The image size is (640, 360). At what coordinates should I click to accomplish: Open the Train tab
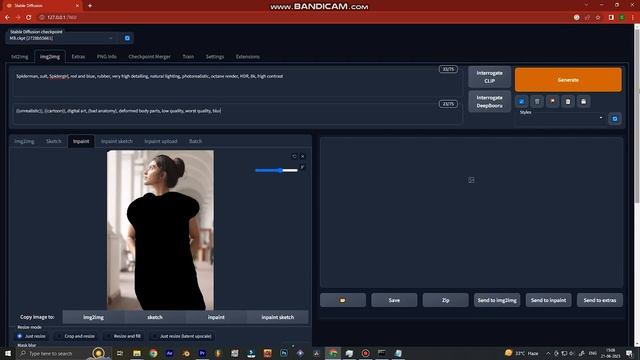coord(188,57)
